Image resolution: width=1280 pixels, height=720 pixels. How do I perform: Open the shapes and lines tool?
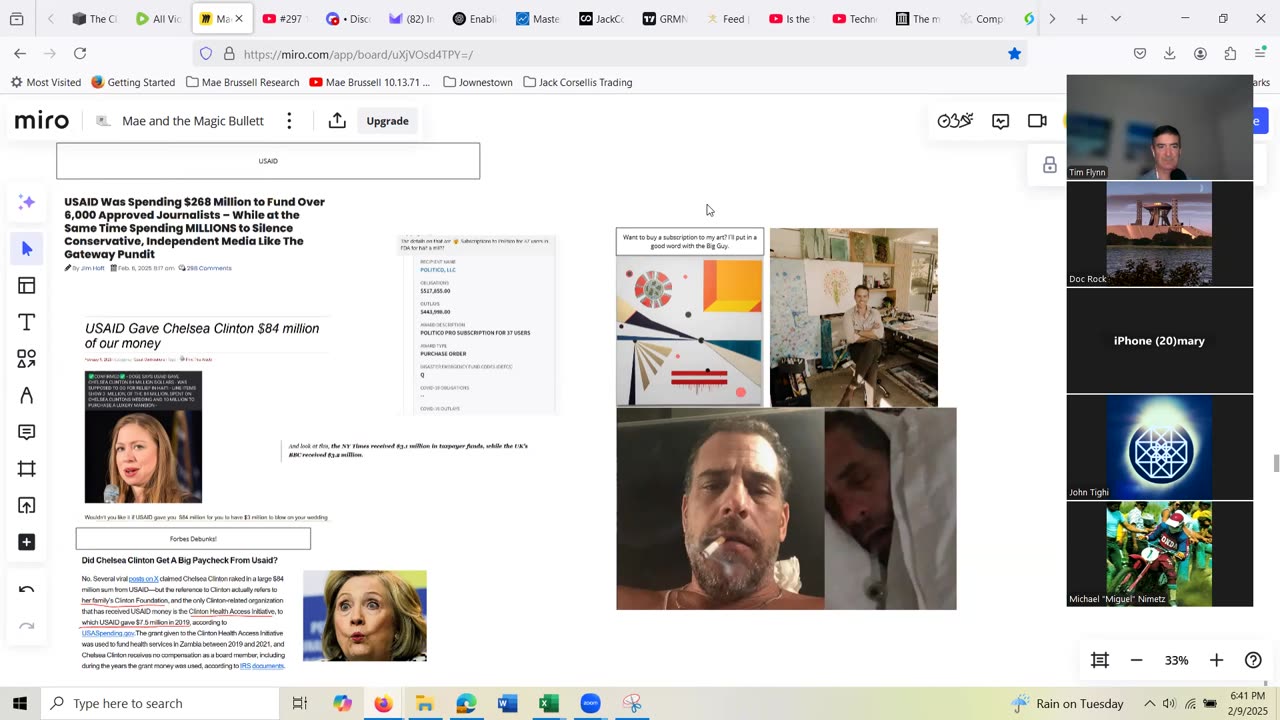click(27, 358)
